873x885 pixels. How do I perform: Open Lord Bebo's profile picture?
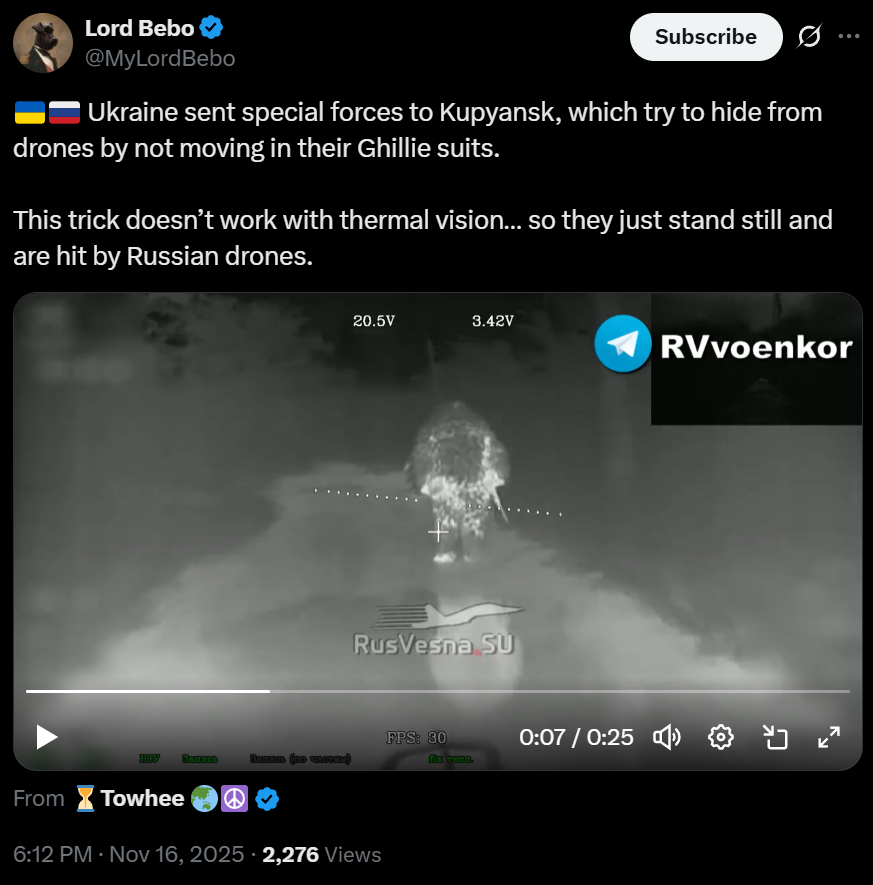tap(43, 43)
